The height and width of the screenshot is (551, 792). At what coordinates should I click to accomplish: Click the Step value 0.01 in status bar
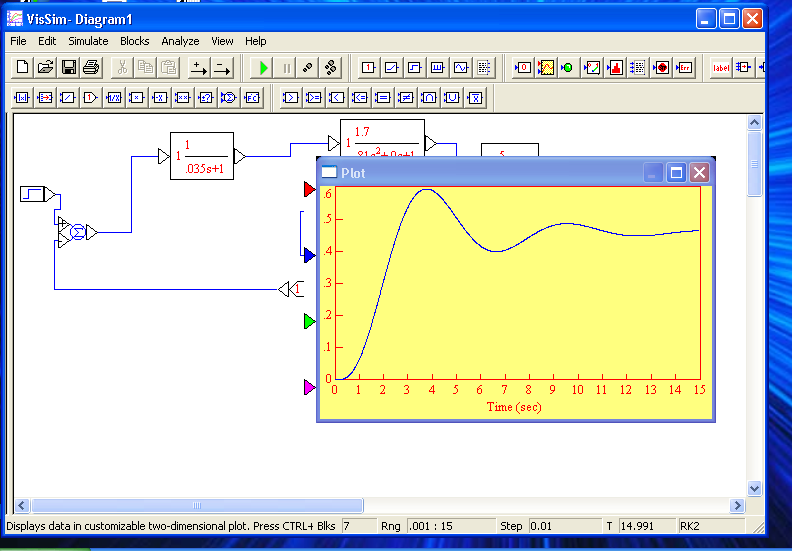pos(565,526)
